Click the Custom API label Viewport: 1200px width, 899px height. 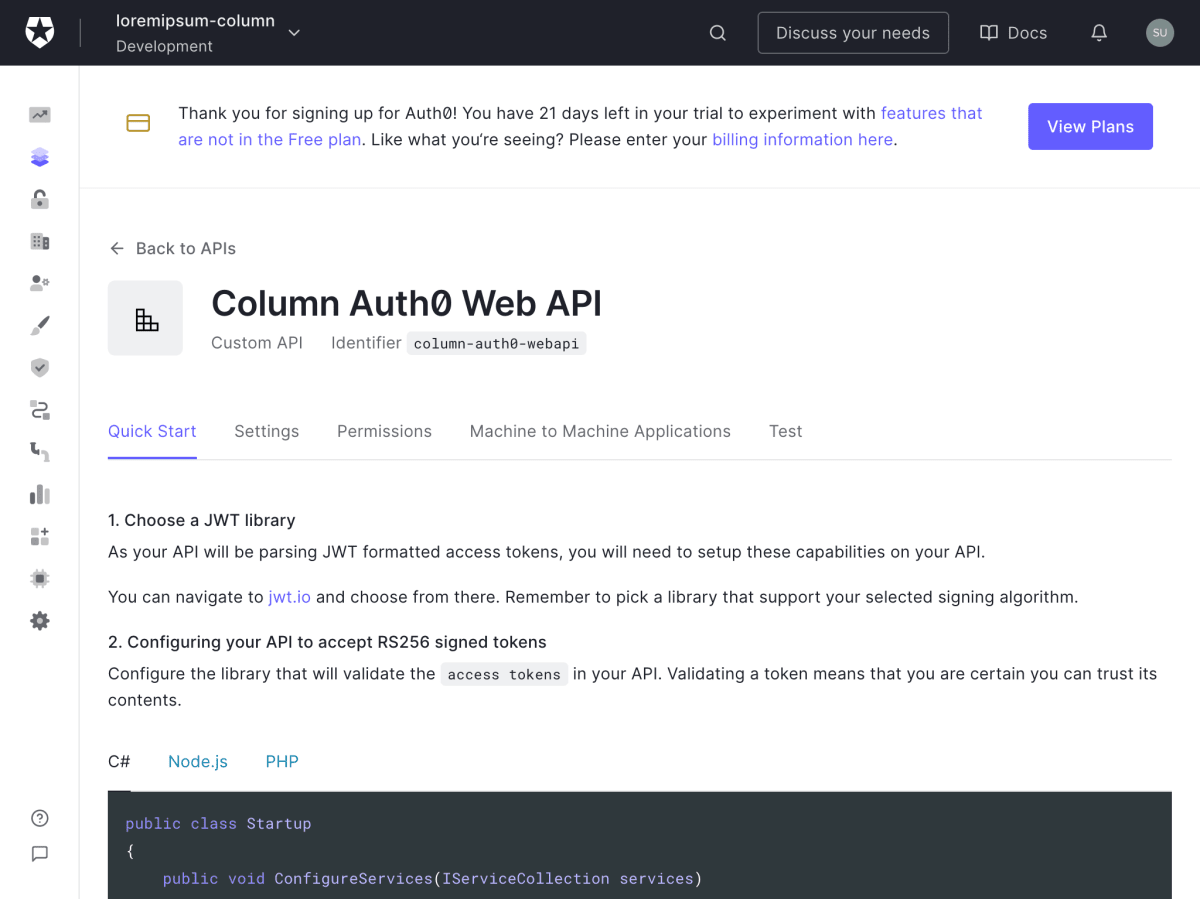(x=257, y=343)
